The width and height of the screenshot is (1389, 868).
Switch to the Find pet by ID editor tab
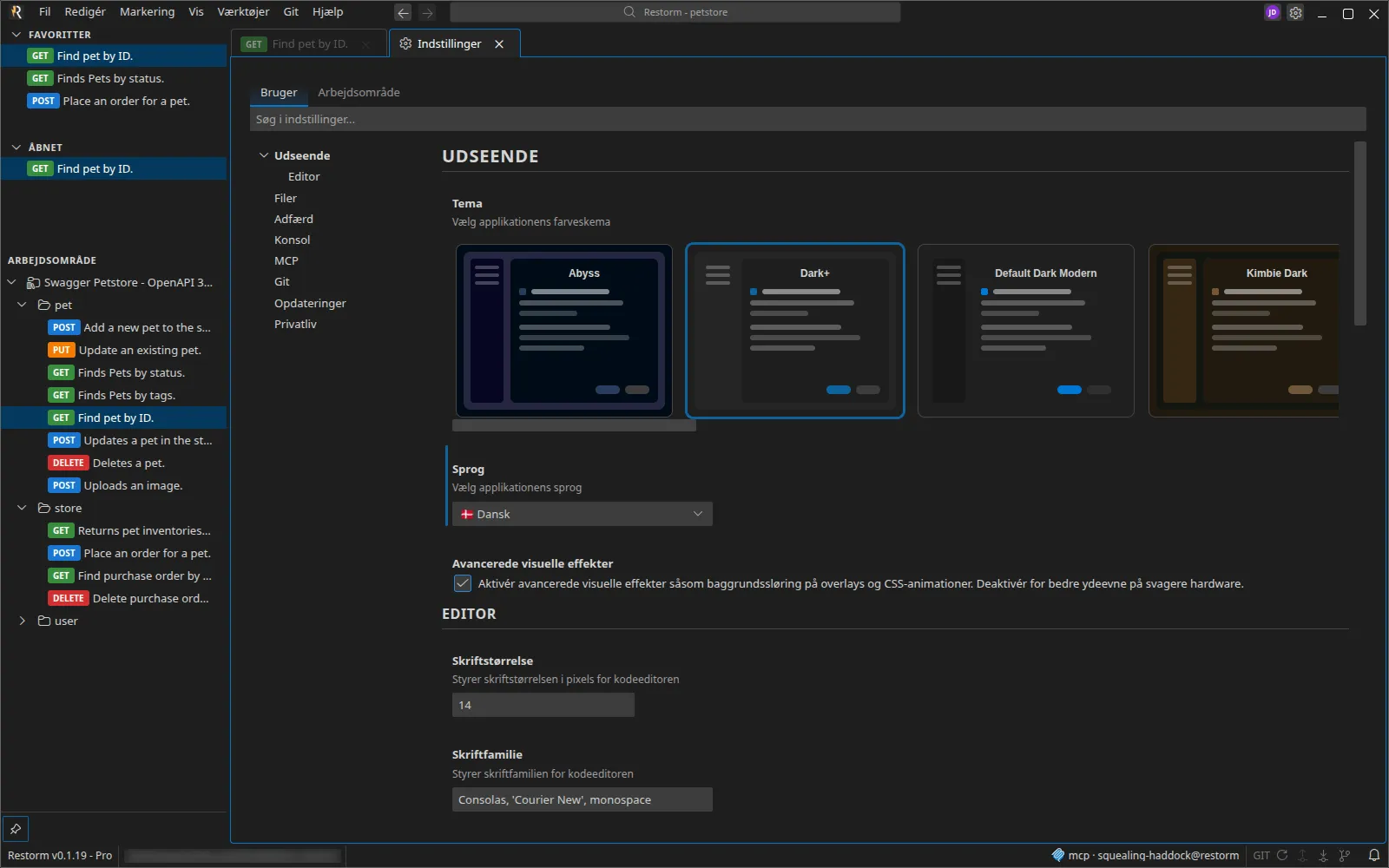click(310, 44)
